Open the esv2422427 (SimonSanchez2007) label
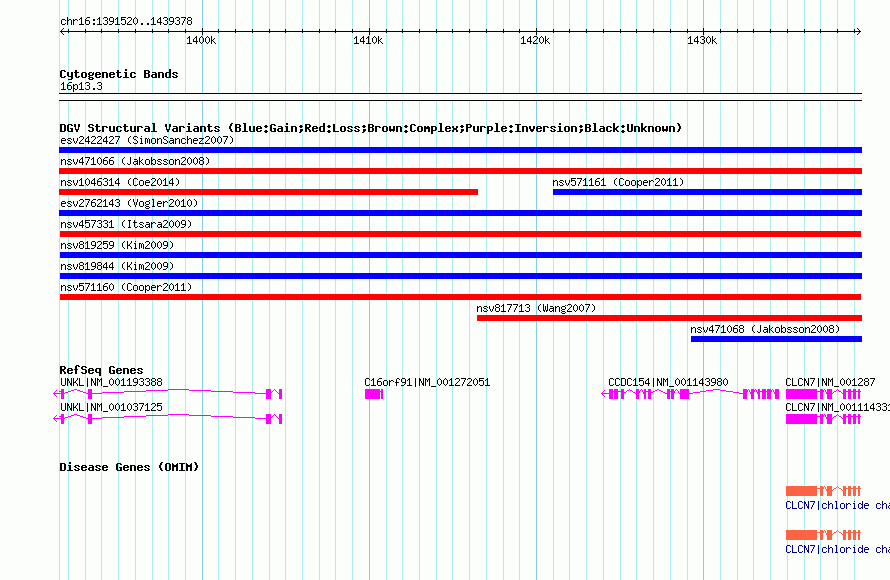 [x=147, y=140]
